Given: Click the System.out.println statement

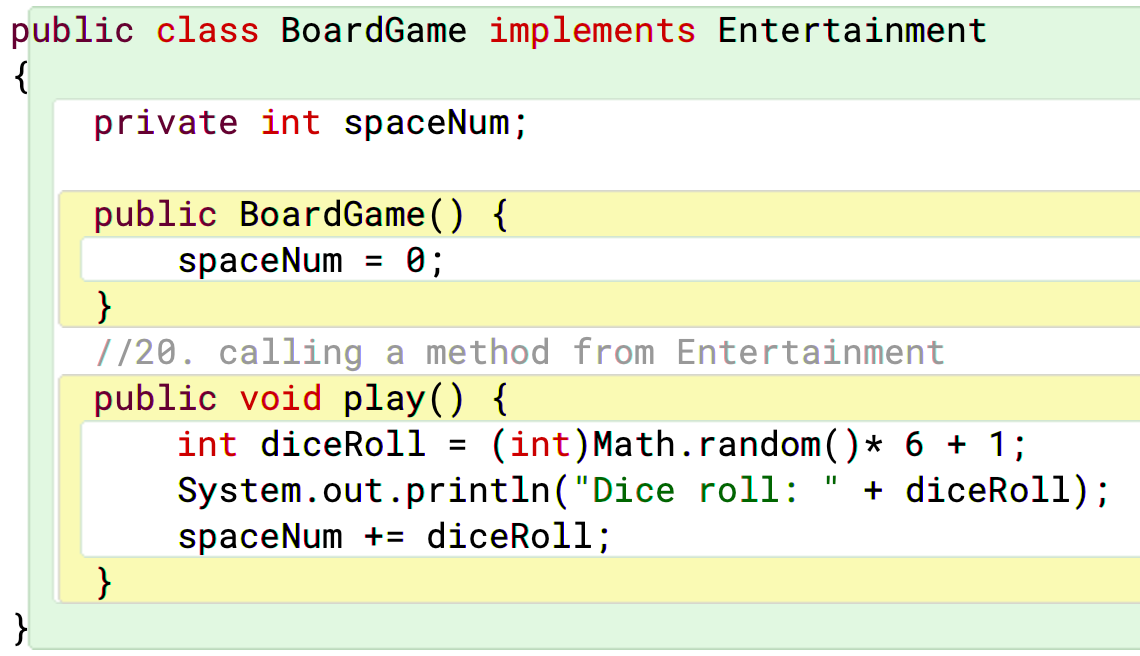Looking at the screenshot, I should (x=643, y=491).
